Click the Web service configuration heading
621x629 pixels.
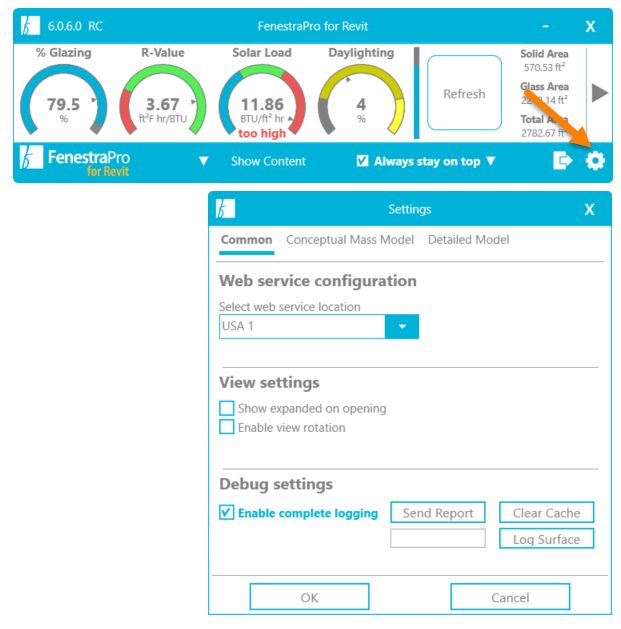(x=318, y=281)
